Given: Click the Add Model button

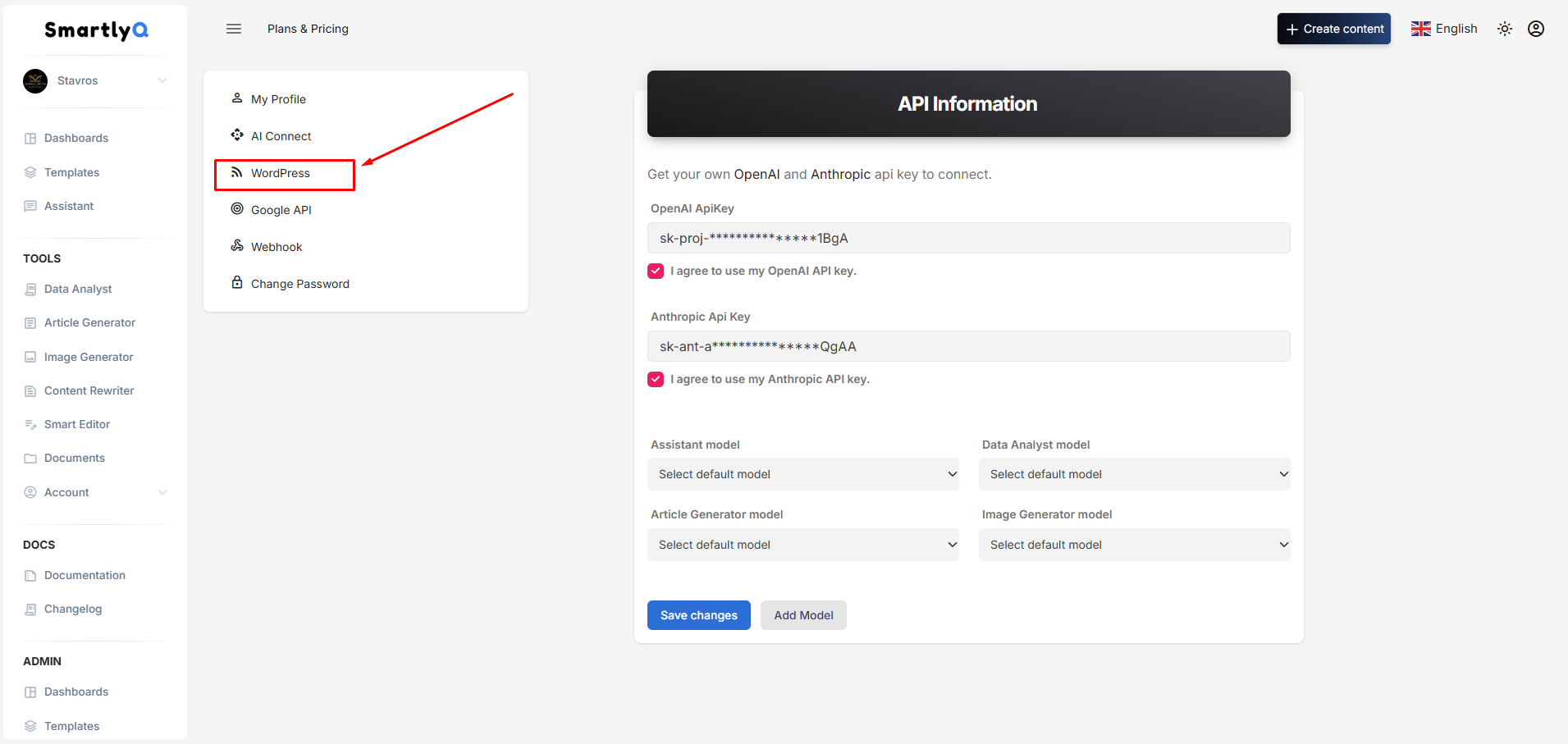Looking at the screenshot, I should 803,615.
